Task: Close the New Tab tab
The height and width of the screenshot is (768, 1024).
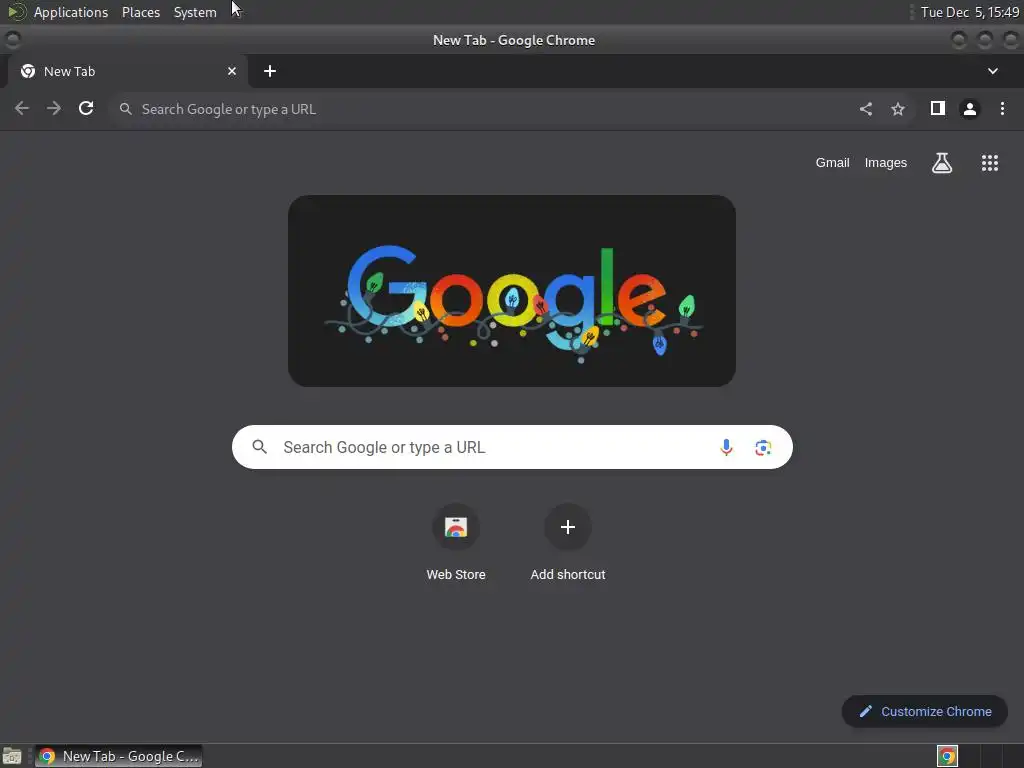Action: click(232, 71)
